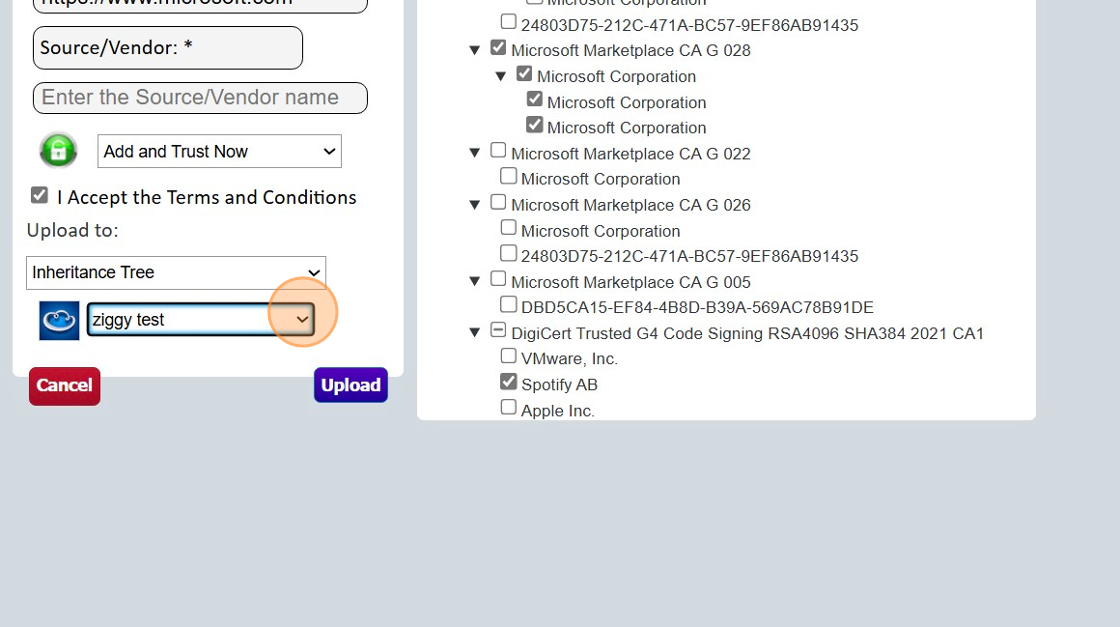
Task: Uncheck Spotify AB
Action: (x=508, y=380)
